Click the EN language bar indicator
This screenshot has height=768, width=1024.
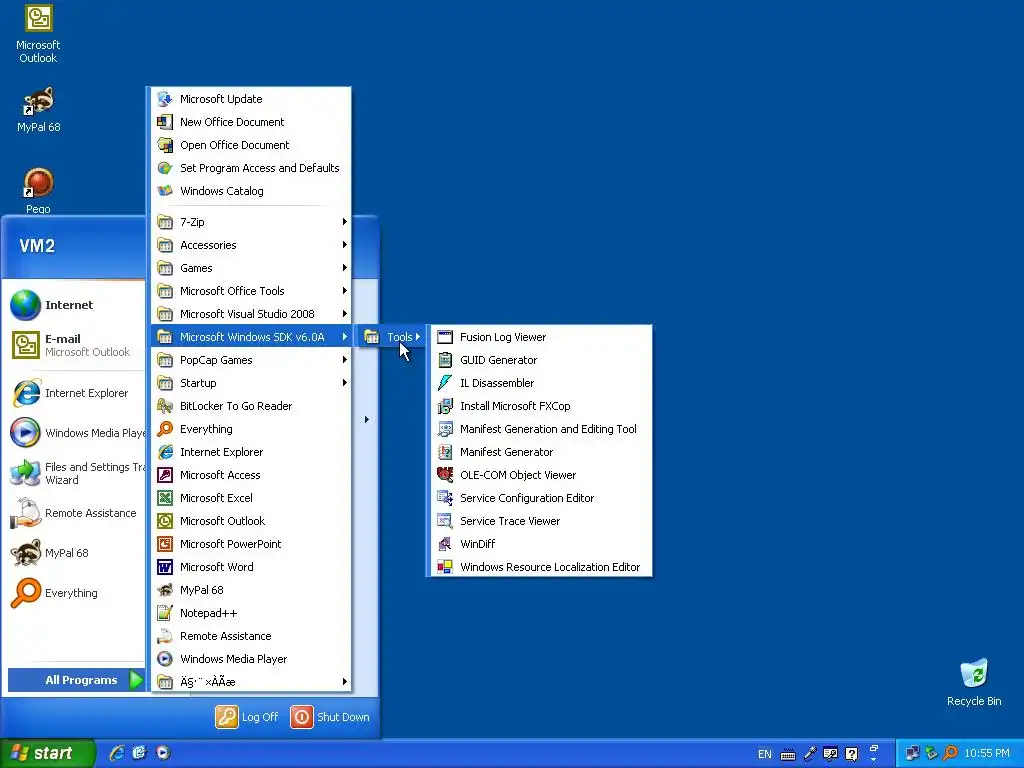(765, 754)
